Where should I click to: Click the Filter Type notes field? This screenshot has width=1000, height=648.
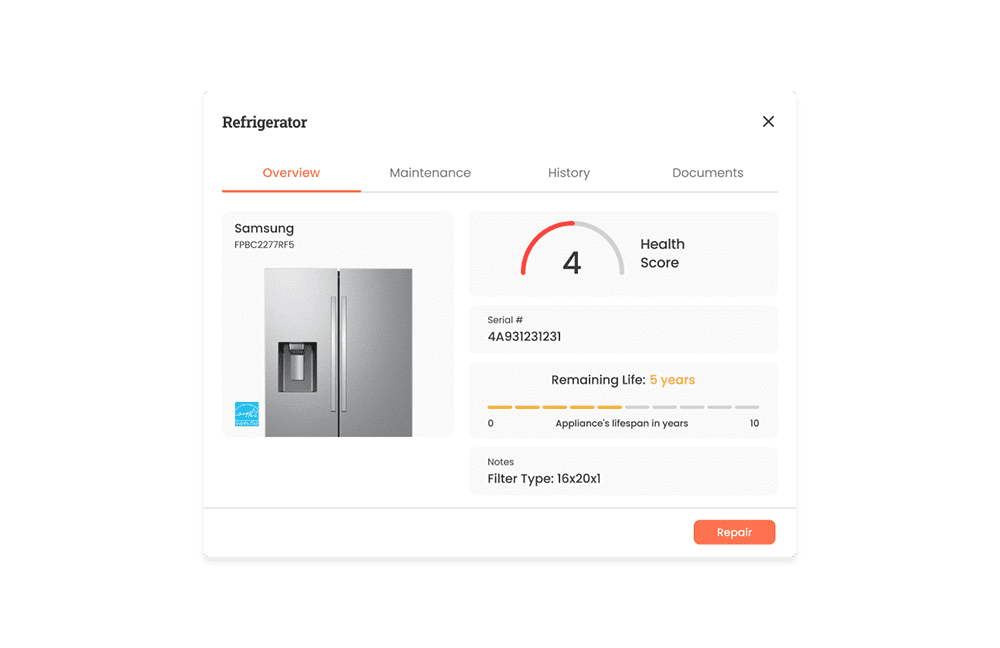(x=623, y=471)
